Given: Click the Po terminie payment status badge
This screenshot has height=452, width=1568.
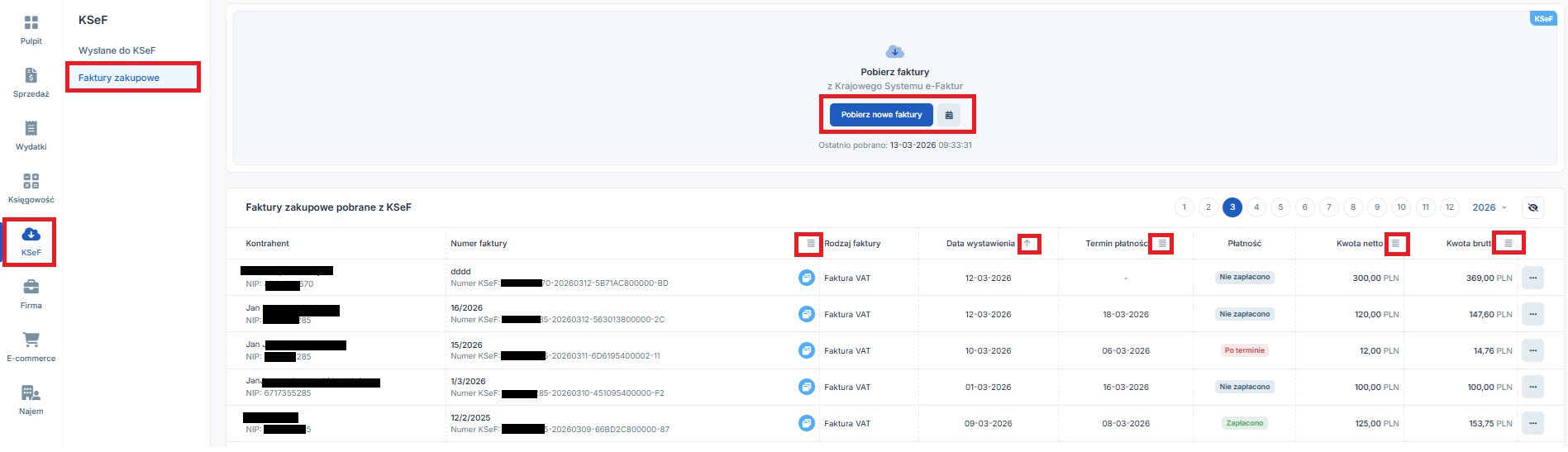Looking at the screenshot, I should click(x=1244, y=350).
